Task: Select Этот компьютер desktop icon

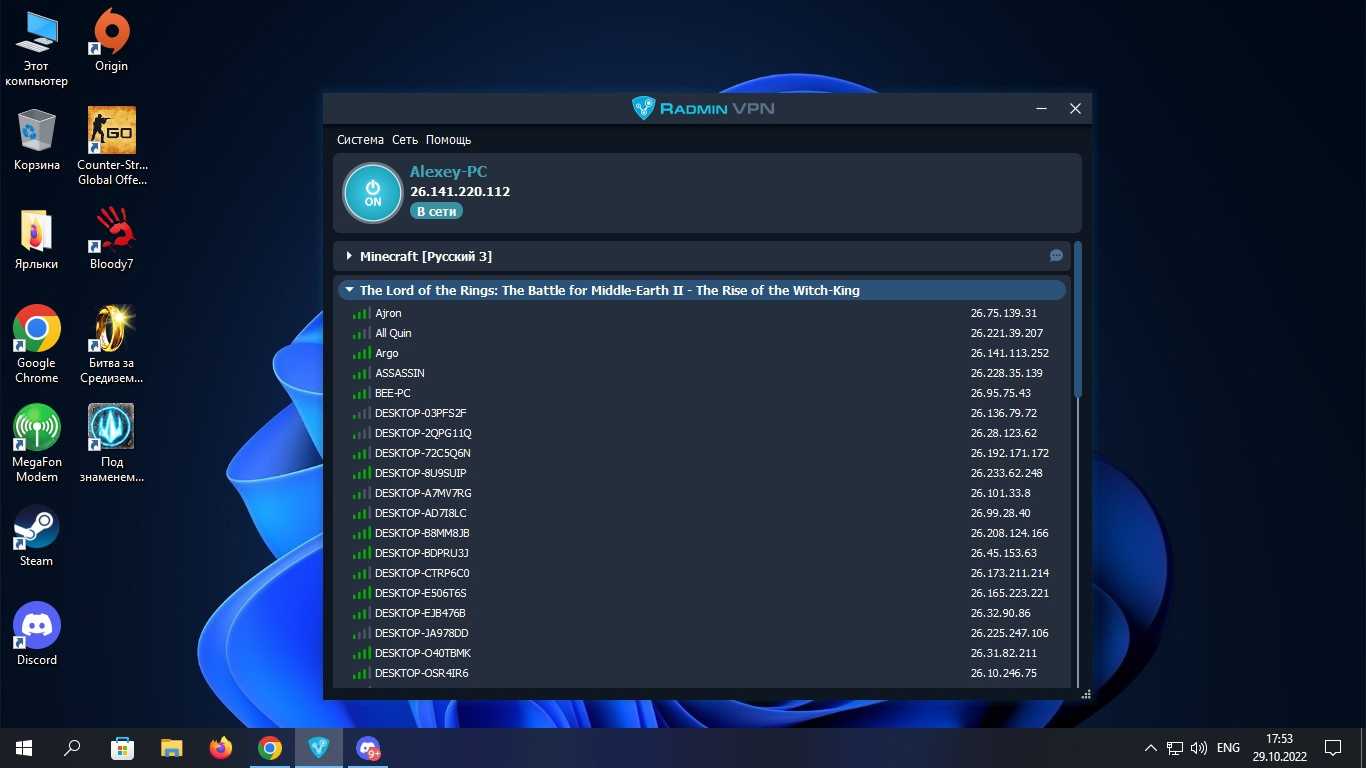Action: click(36, 48)
